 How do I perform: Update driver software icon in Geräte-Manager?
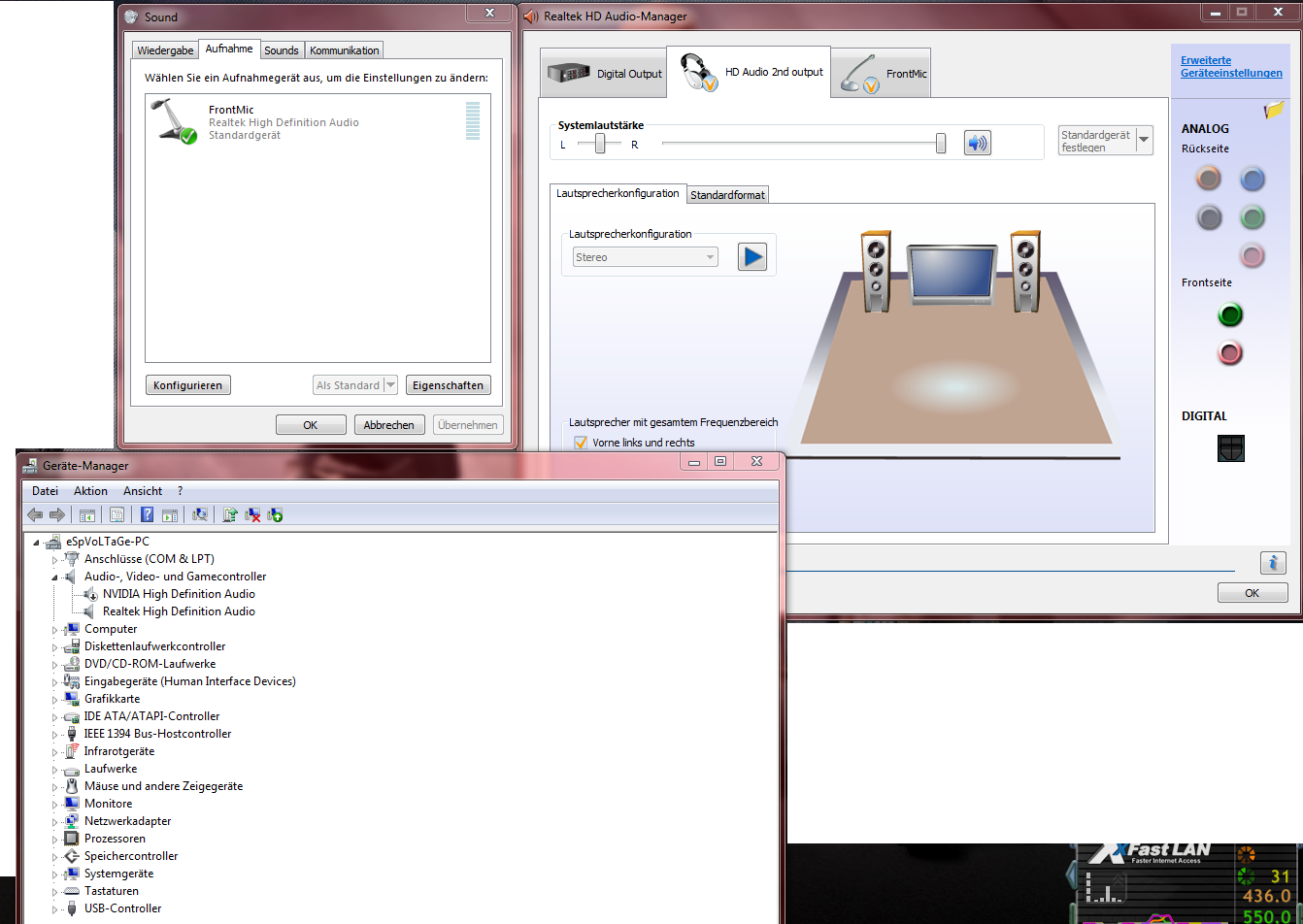pyautogui.click(x=230, y=514)
